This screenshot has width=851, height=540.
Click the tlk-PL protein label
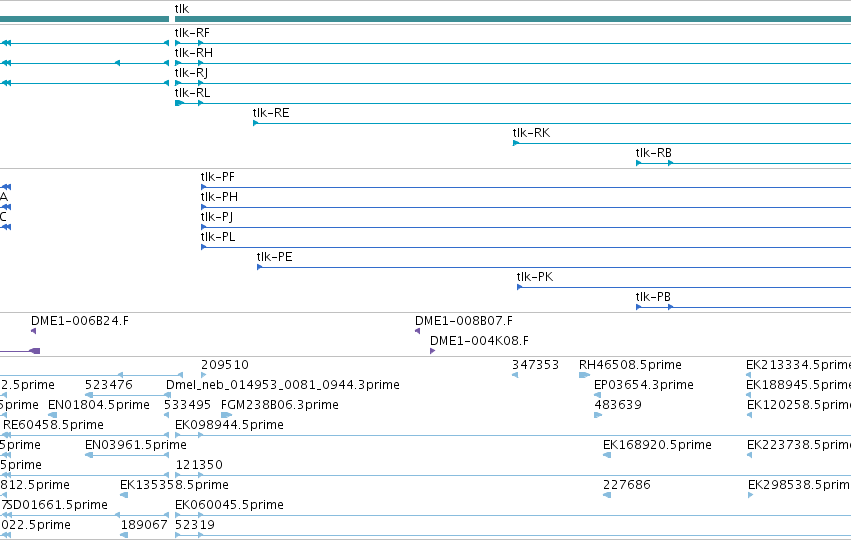pyautogui.click(x=218, y=237)
